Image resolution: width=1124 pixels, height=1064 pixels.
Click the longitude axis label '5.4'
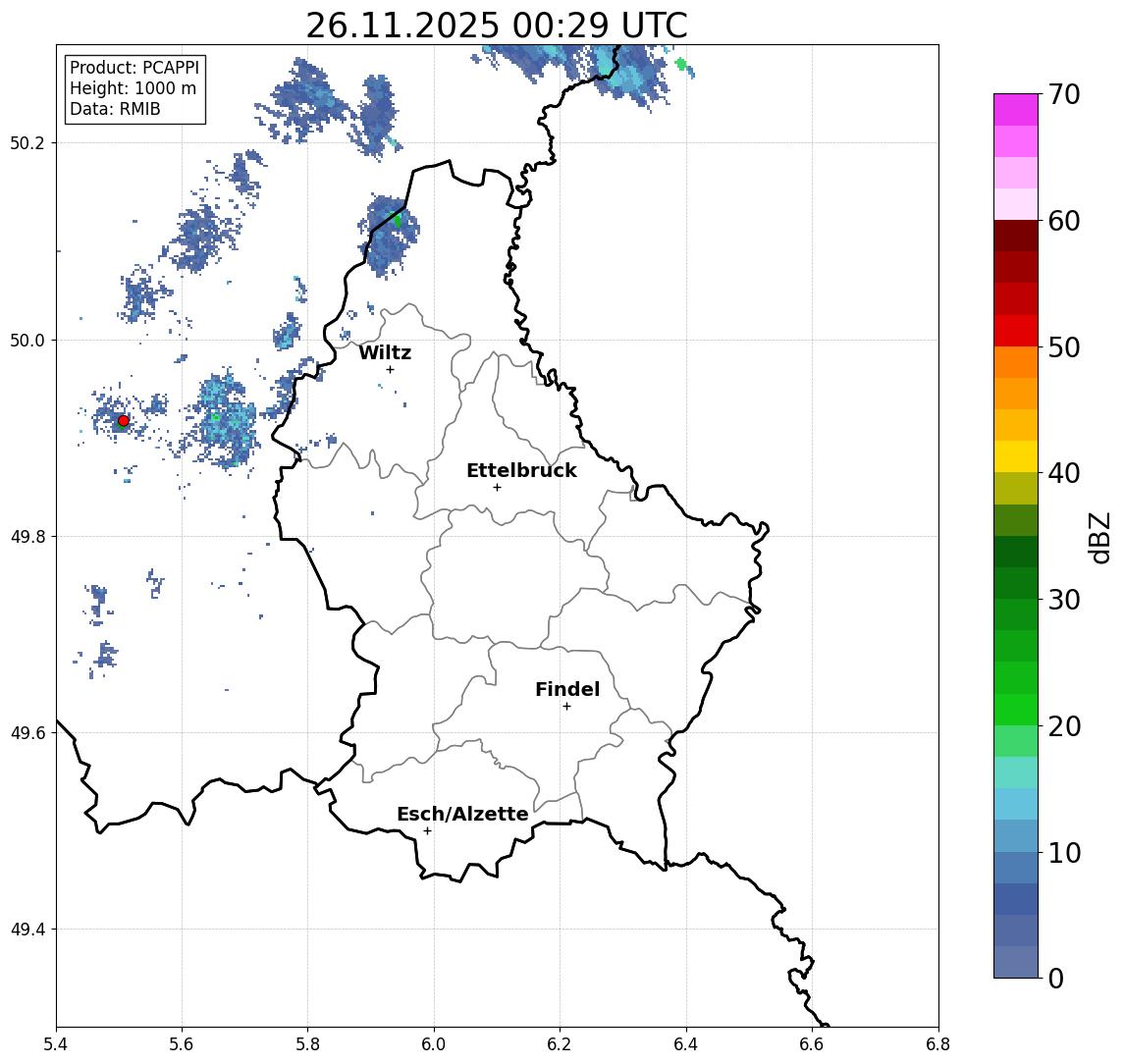[x=56, y=1044]
